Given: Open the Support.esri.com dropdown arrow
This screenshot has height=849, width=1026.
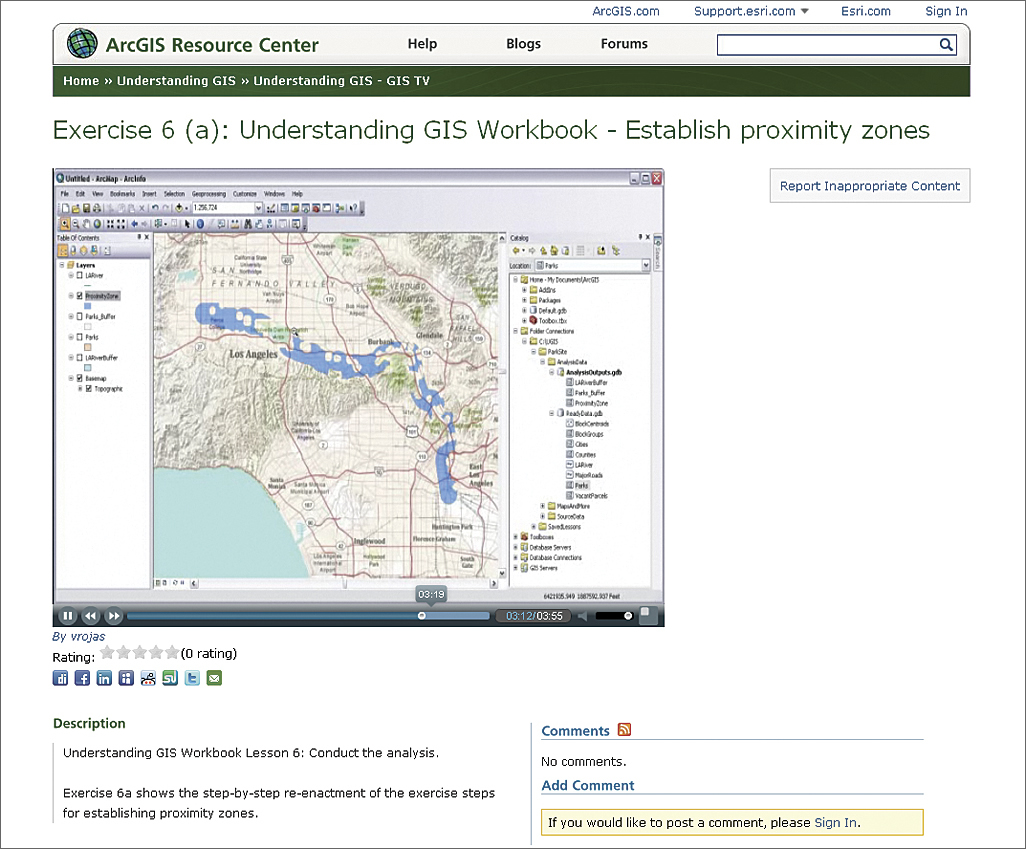Looking at the screenshot, I should [805, 11].
